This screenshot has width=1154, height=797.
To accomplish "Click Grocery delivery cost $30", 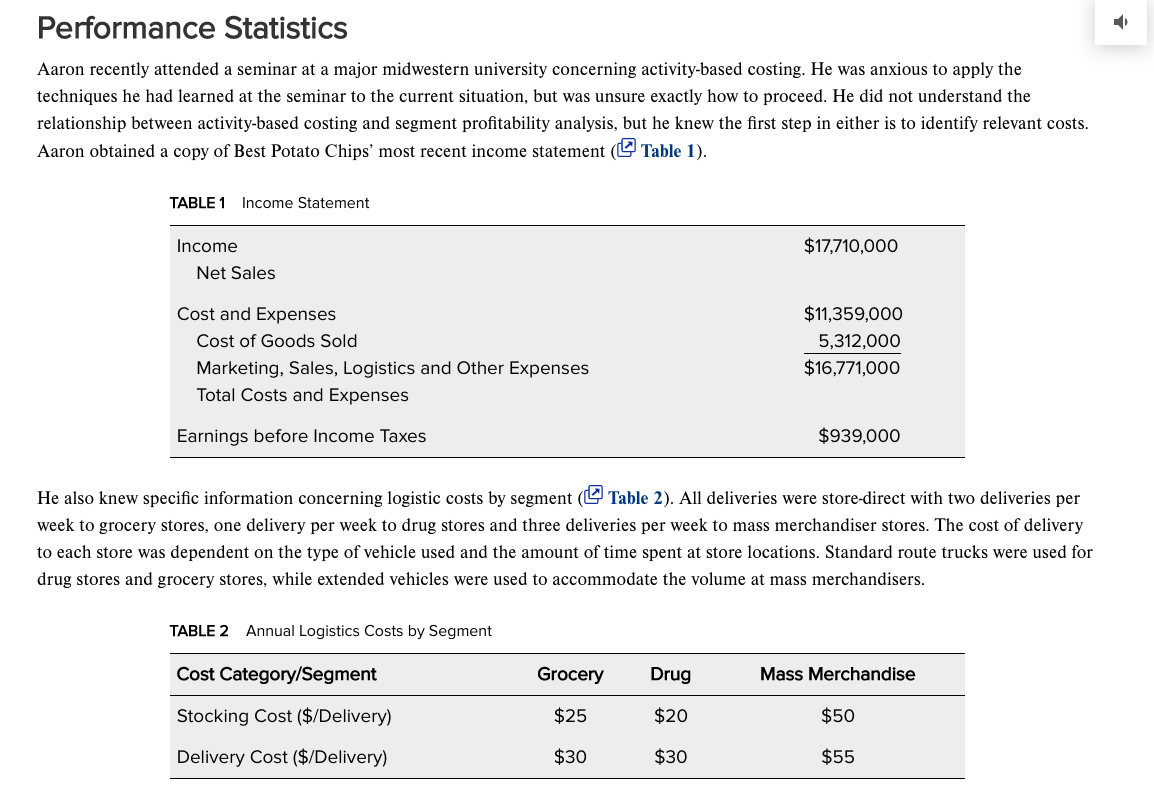I will pos(570,757).
